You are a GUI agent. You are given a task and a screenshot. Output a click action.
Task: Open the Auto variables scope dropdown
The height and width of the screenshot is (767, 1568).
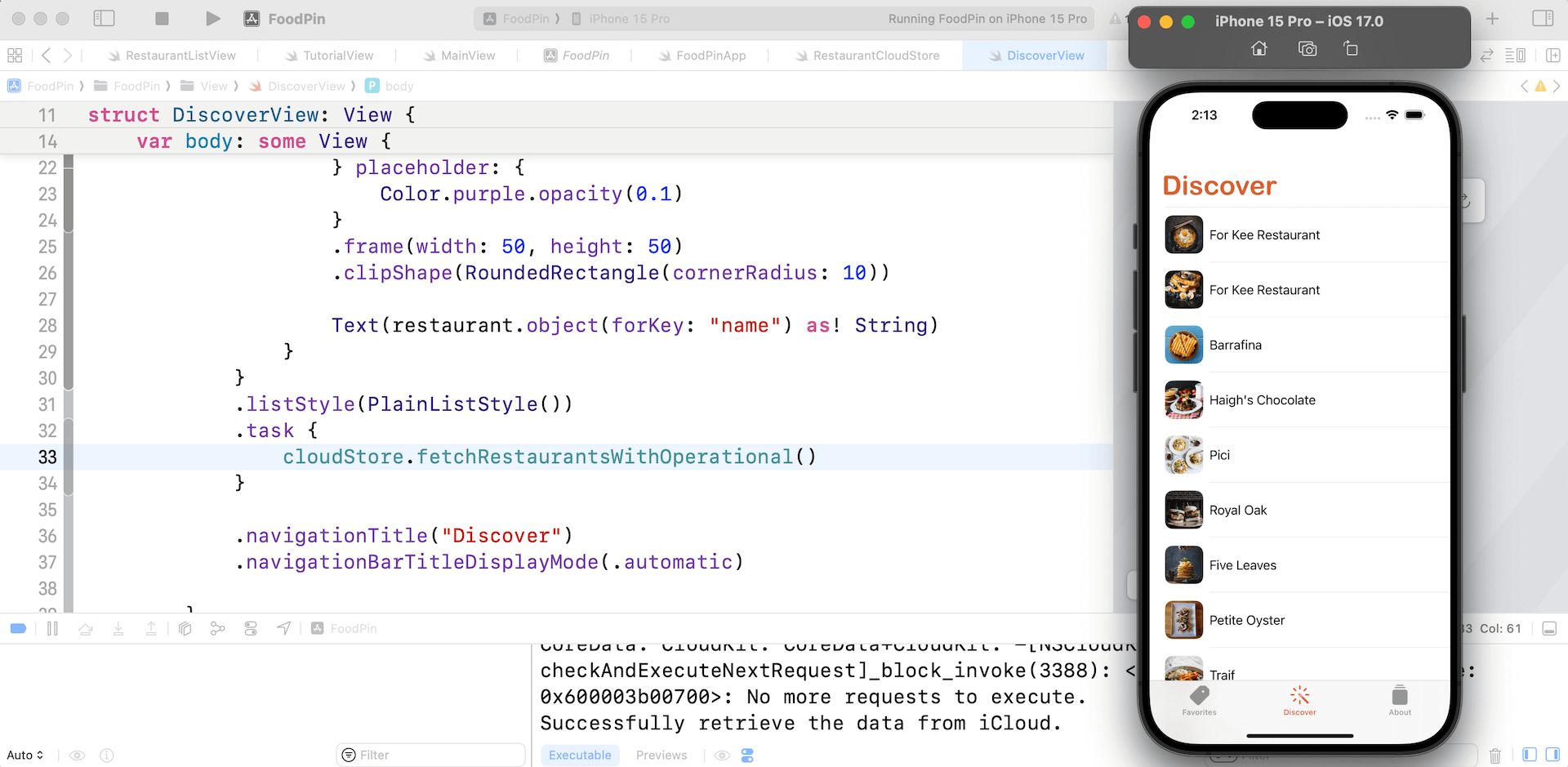tap(24, 755)
